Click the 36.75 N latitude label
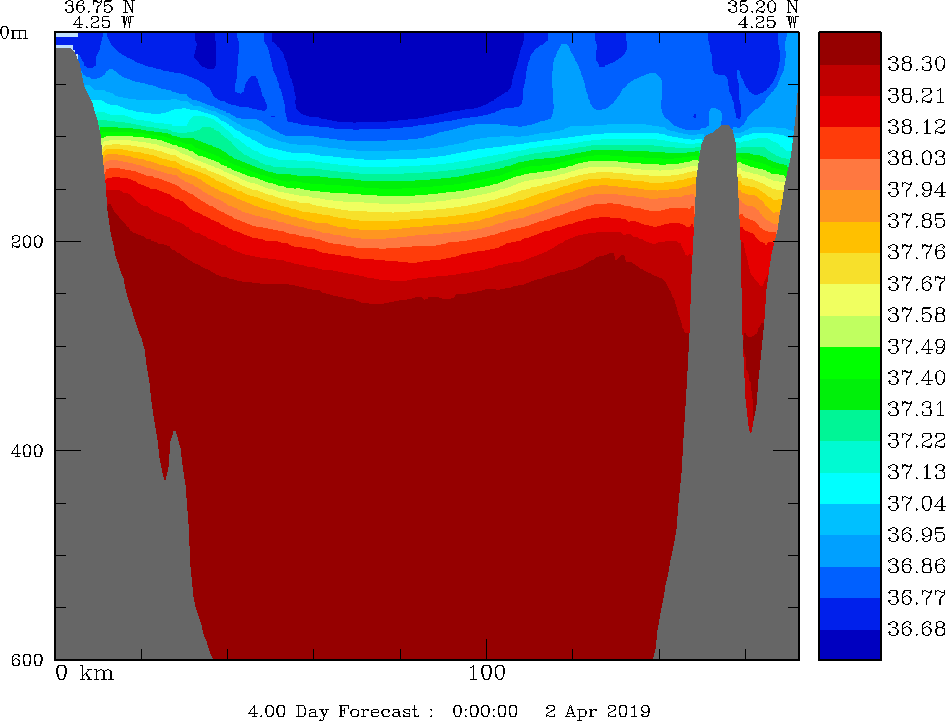Image resolution: width=946 pixels, height=721 pixels. [100, 7]
